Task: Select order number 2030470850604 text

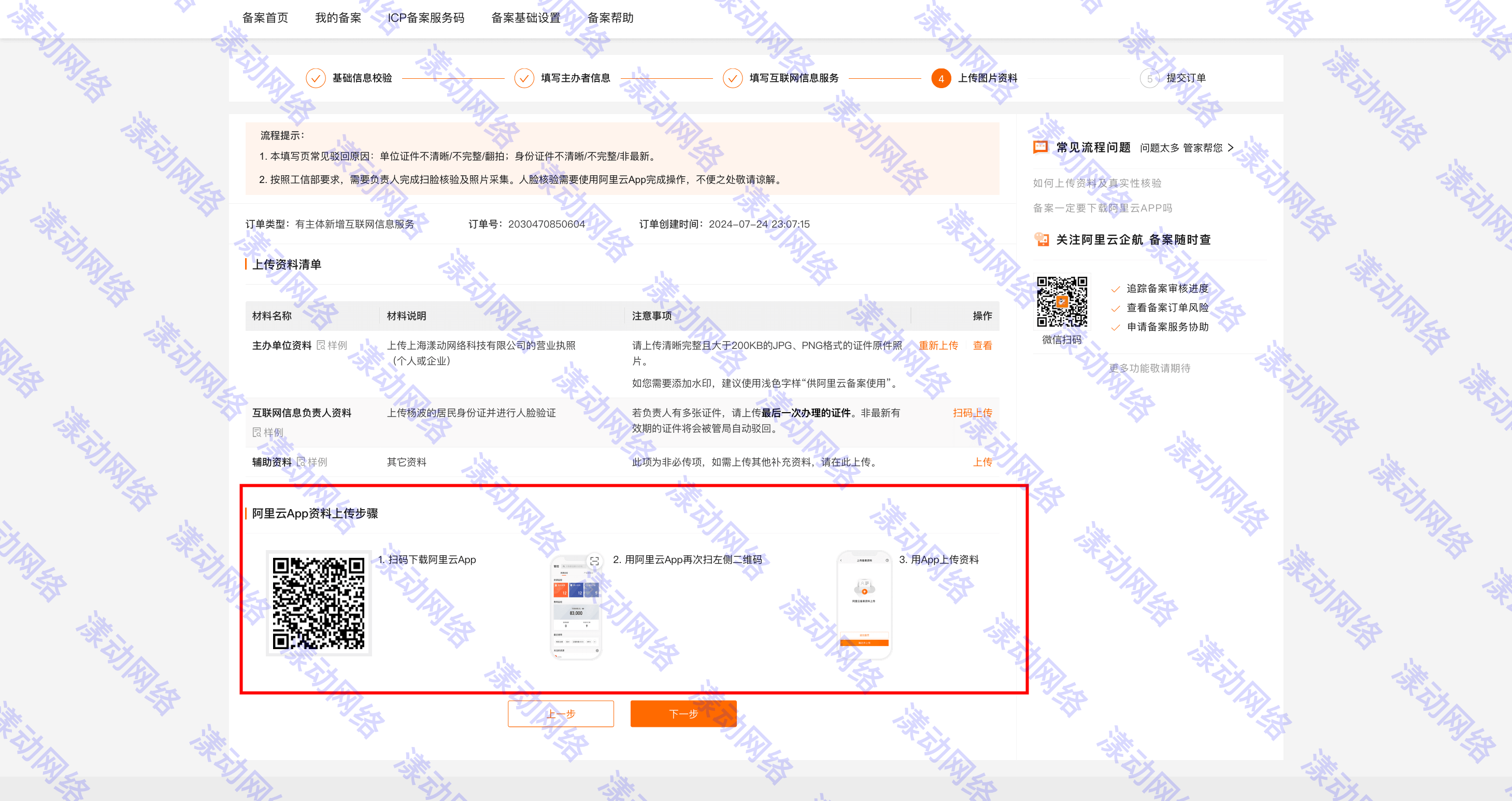Action: point(547,224)
